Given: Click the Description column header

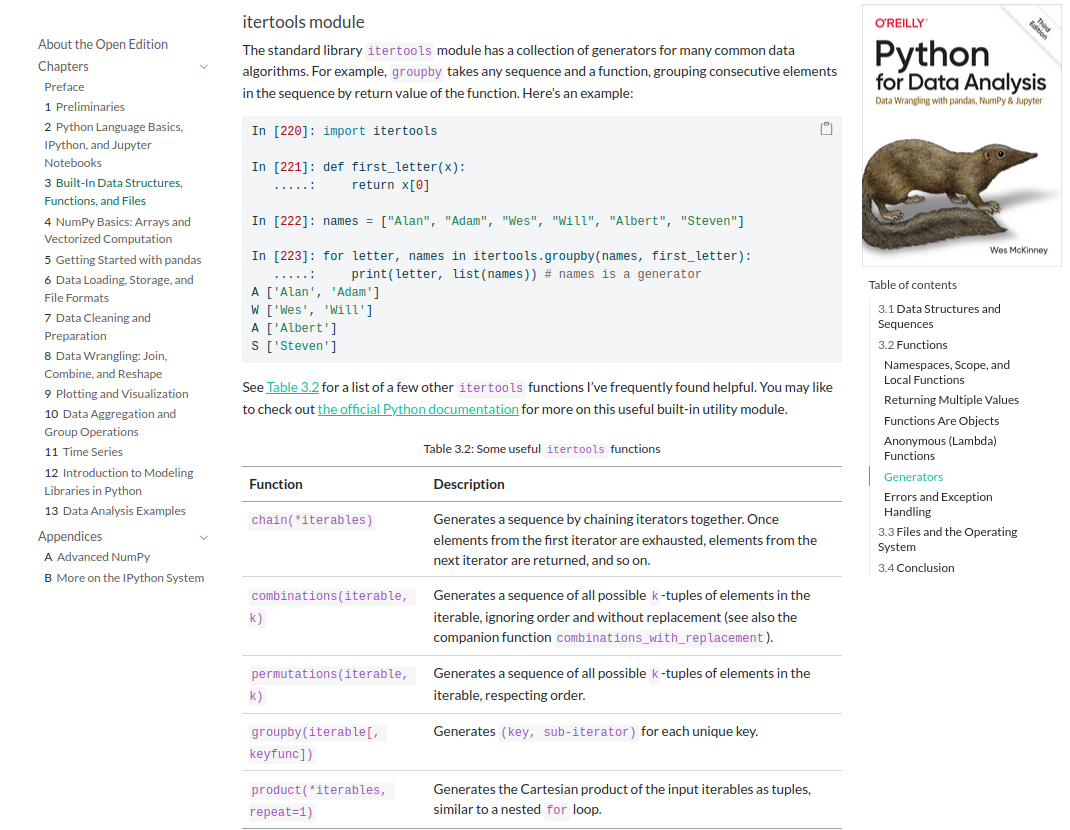Looking at the screenshot, I should (x=469, y=484).
